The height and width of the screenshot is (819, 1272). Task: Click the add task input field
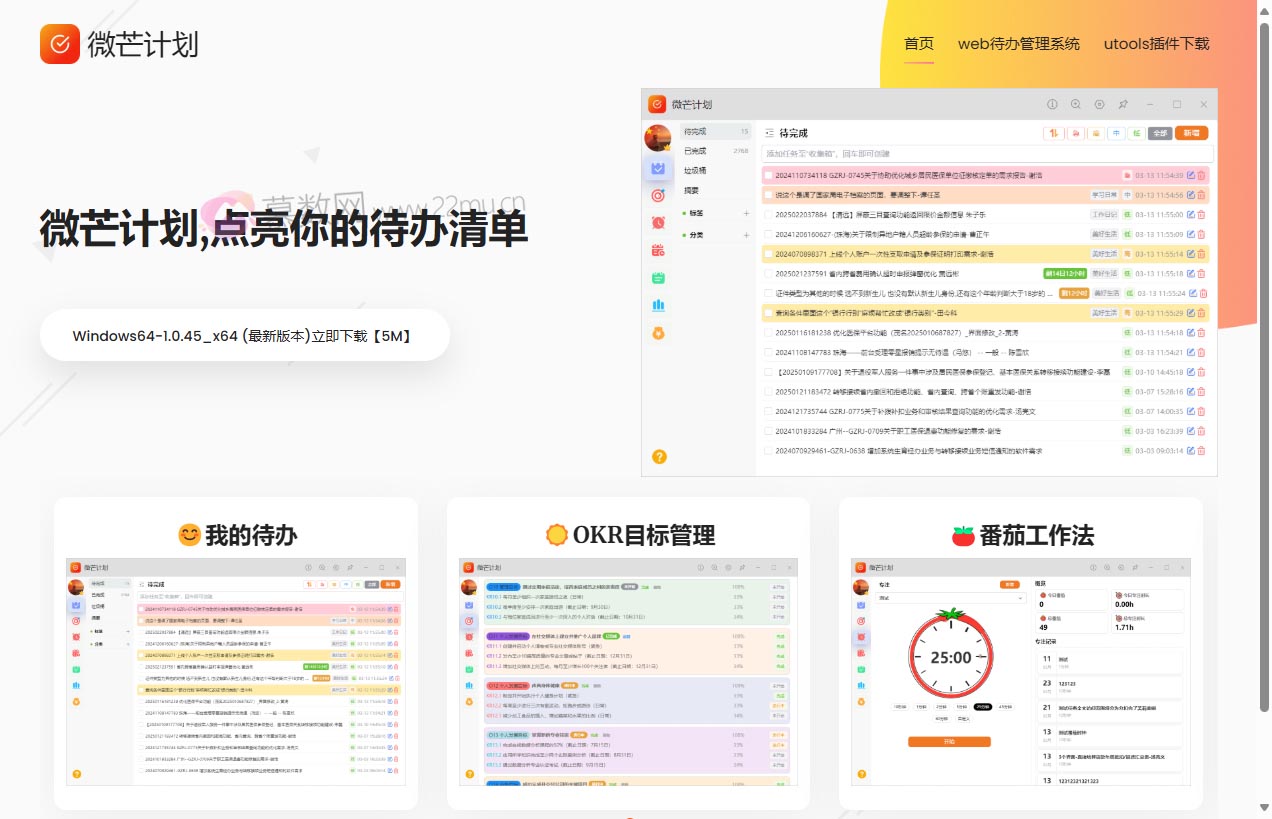pyautogui.click(x=986, y=154)
